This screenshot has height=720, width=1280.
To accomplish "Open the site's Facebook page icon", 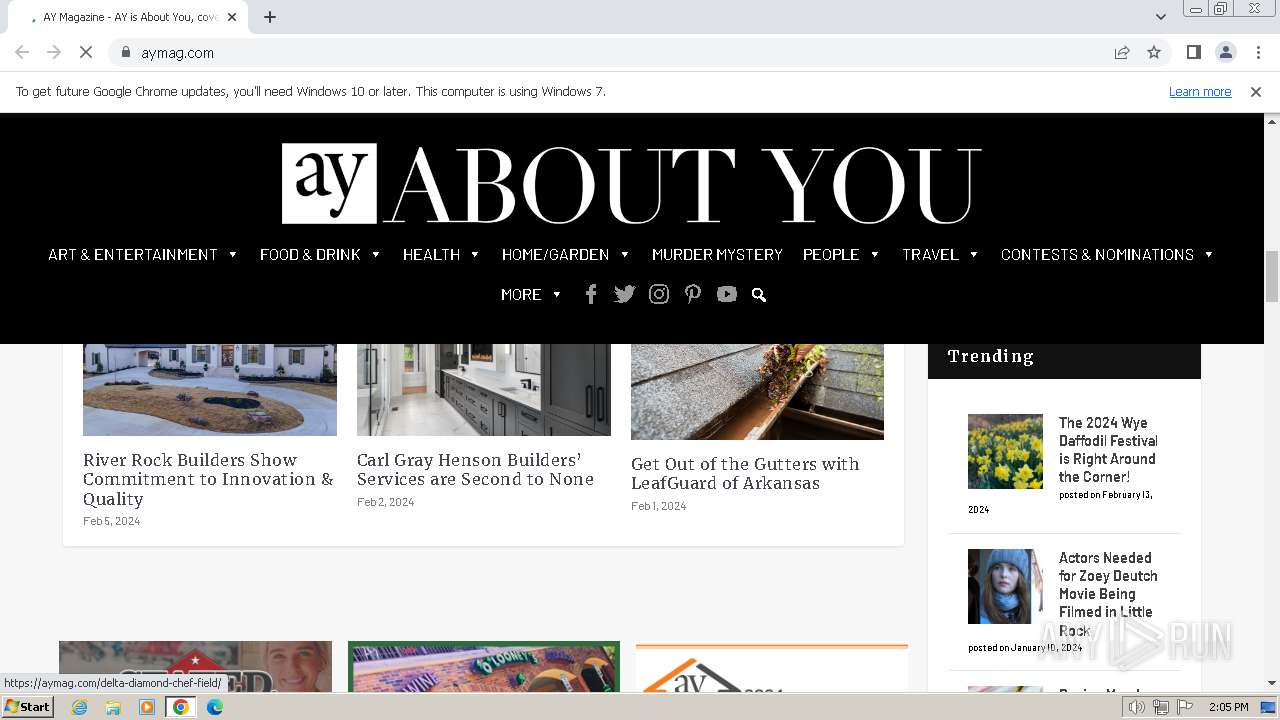I will click(591, 294).
